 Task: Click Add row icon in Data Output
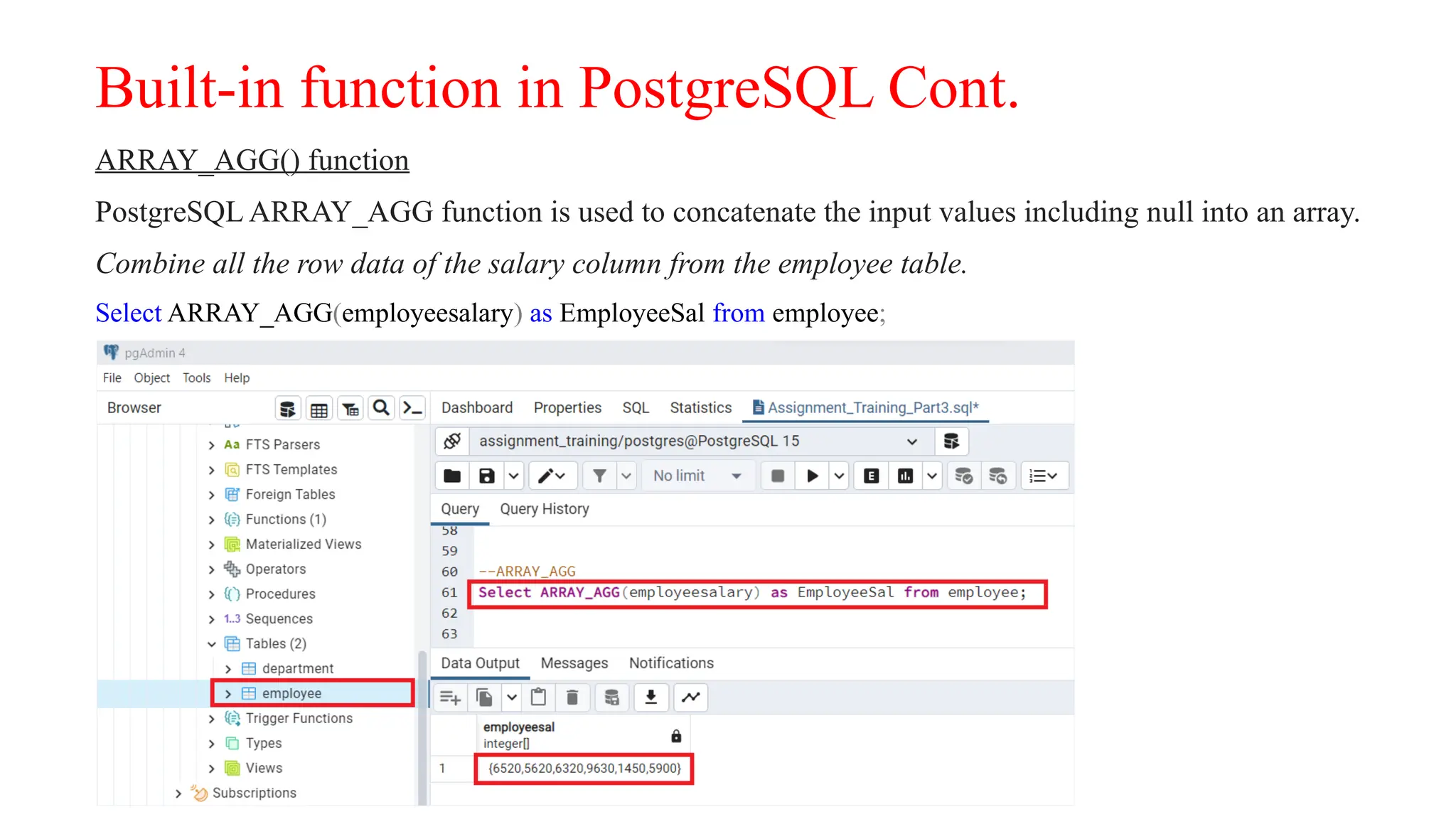click(450, 697)
